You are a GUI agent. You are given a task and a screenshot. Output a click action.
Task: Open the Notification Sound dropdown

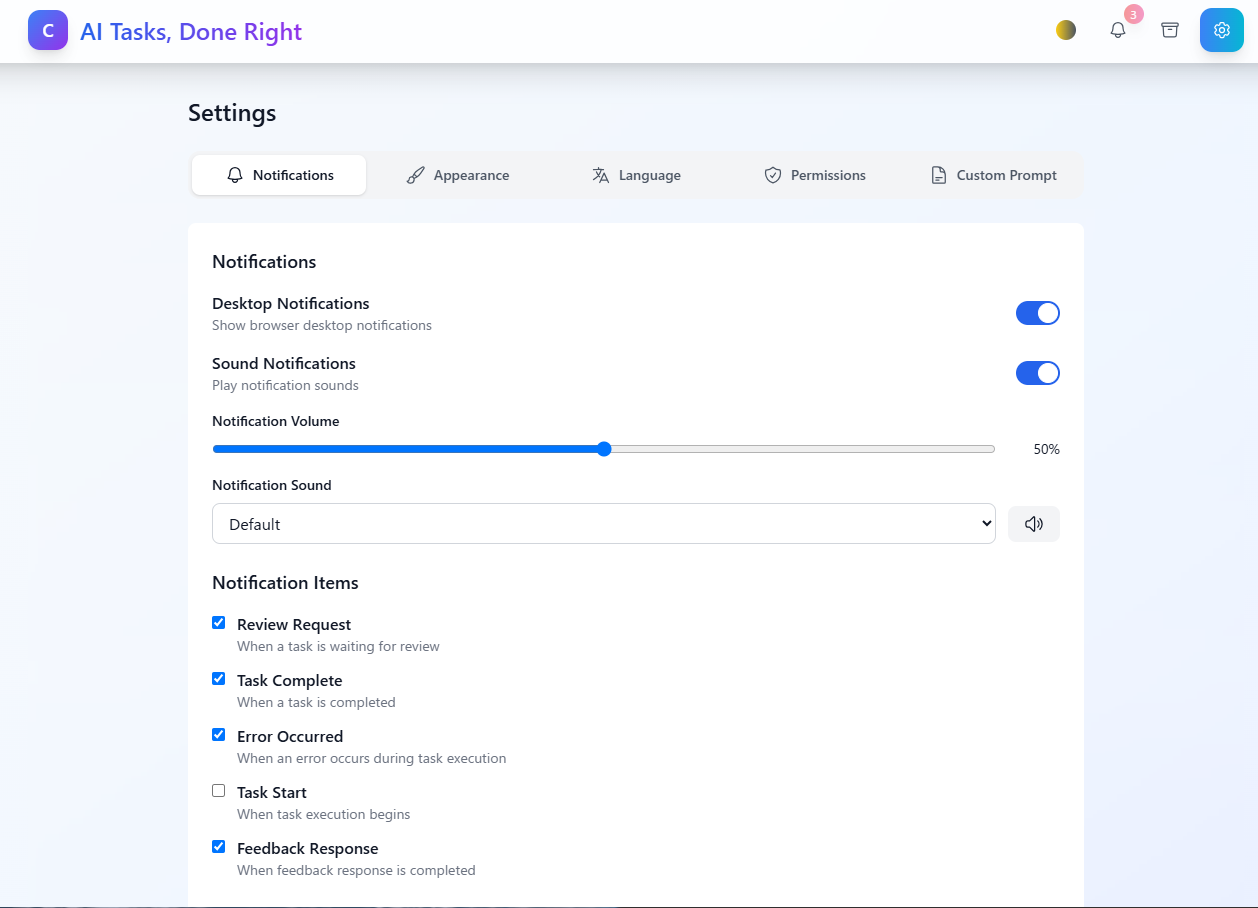pos(604,524)
